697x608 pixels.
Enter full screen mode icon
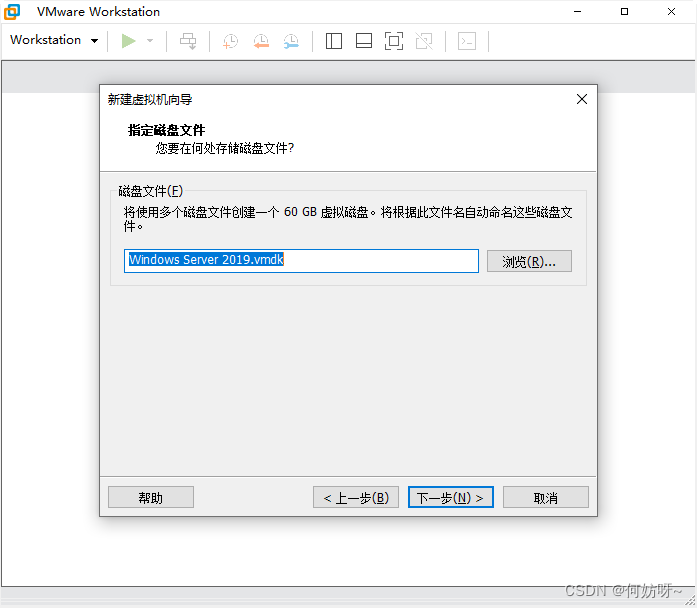pos(394,41)
